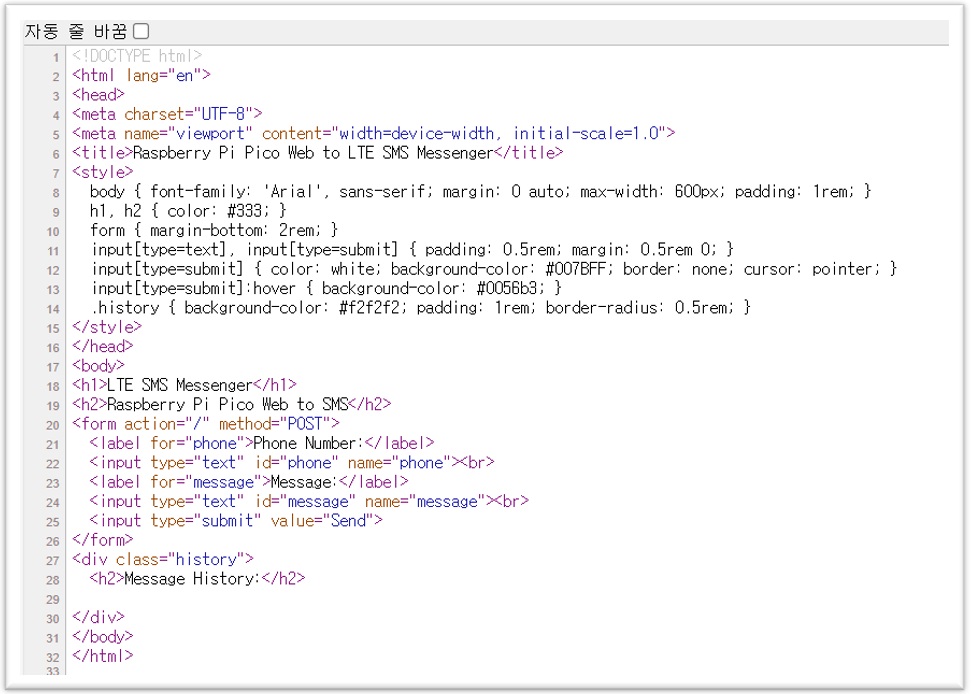
Task: Select line number 6 in the gutter
Action: click(57, 154)
